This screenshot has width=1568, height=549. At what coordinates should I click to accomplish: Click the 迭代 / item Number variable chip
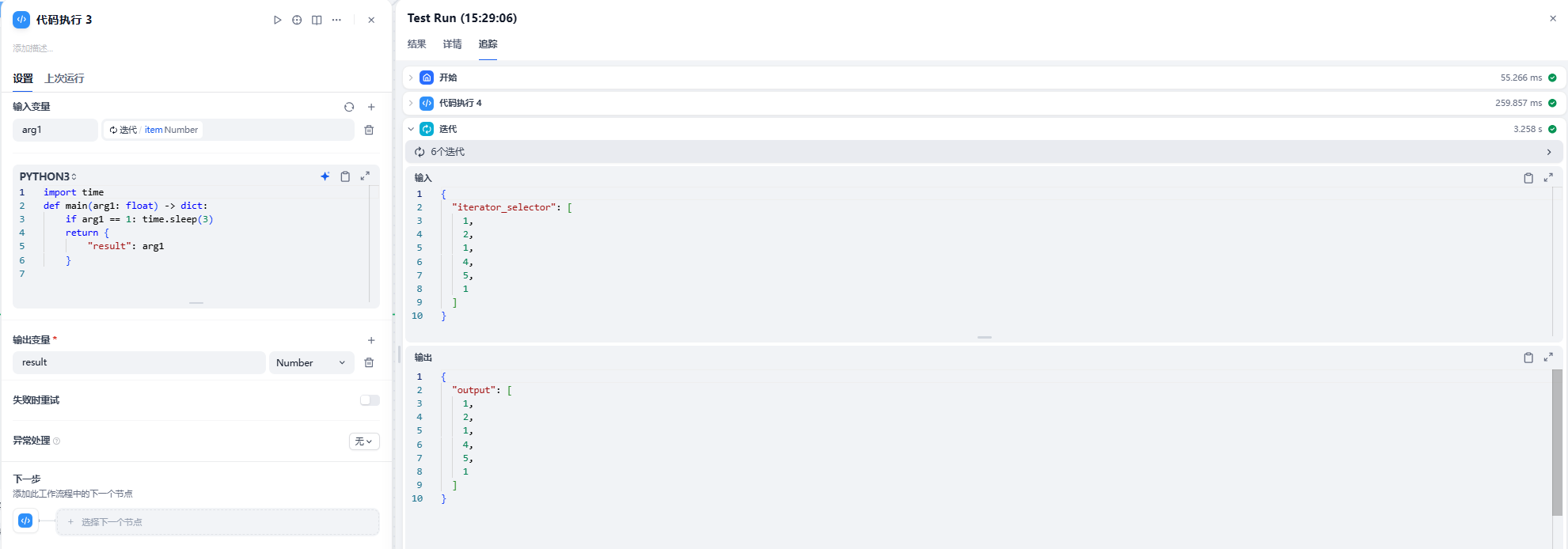(154, 130)
